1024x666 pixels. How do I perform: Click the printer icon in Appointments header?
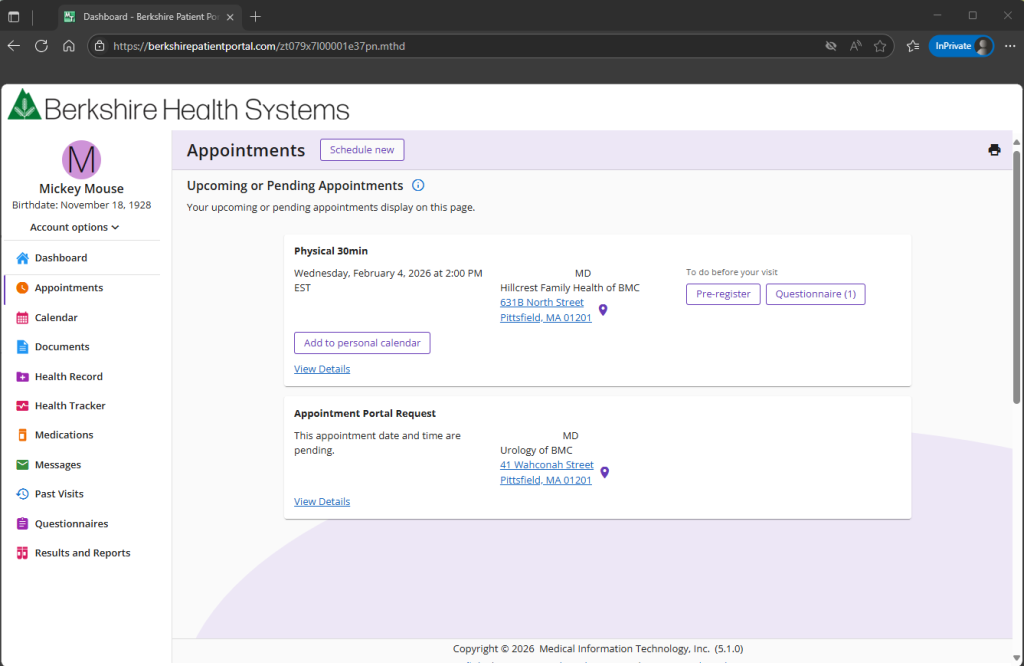click(x=994, y=150)
